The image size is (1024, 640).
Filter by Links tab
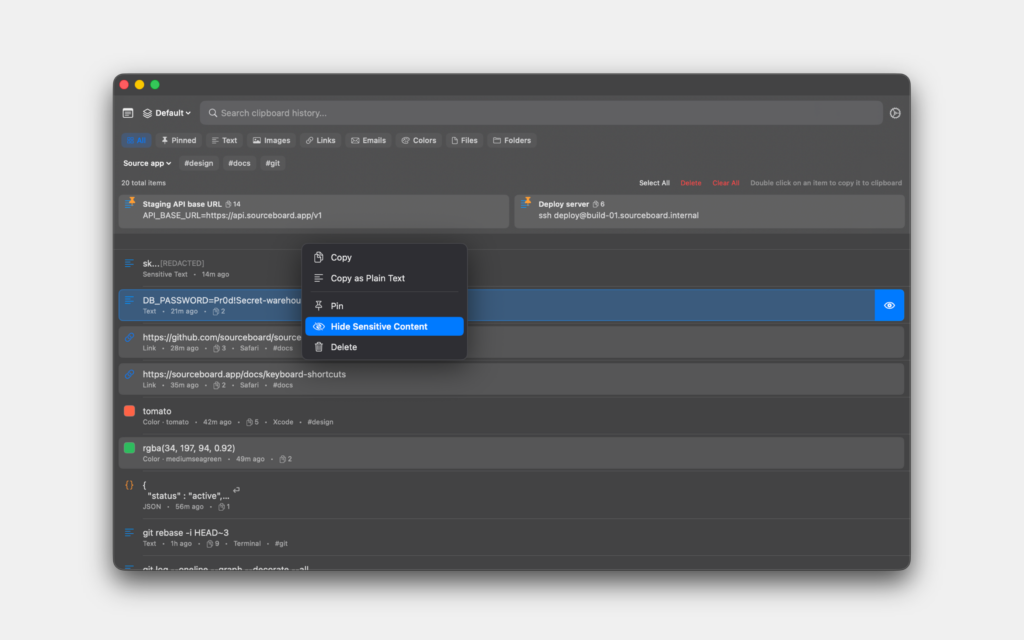coord(321,140)
